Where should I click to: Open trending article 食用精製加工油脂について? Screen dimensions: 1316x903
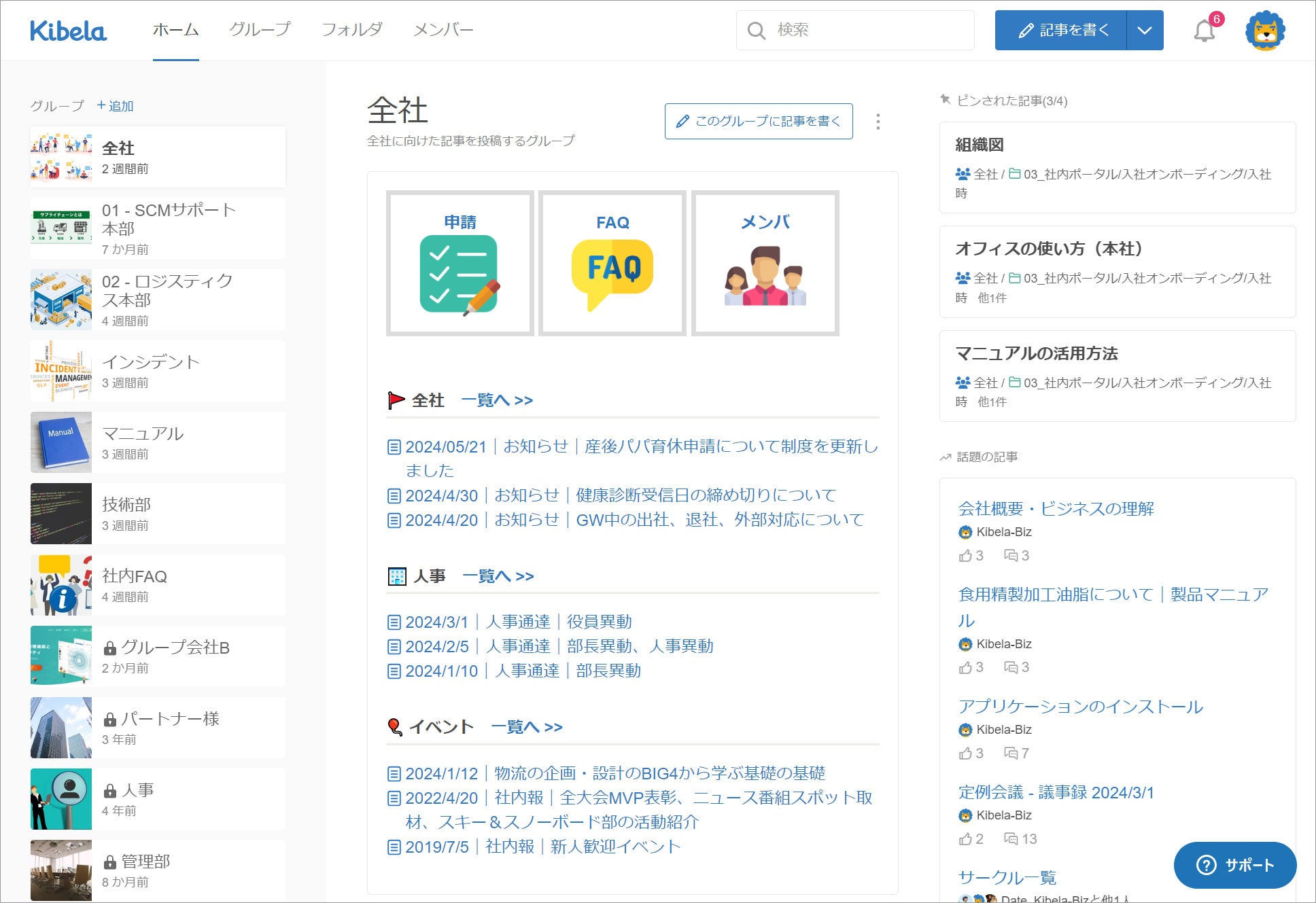click(x=1113, y=607)
